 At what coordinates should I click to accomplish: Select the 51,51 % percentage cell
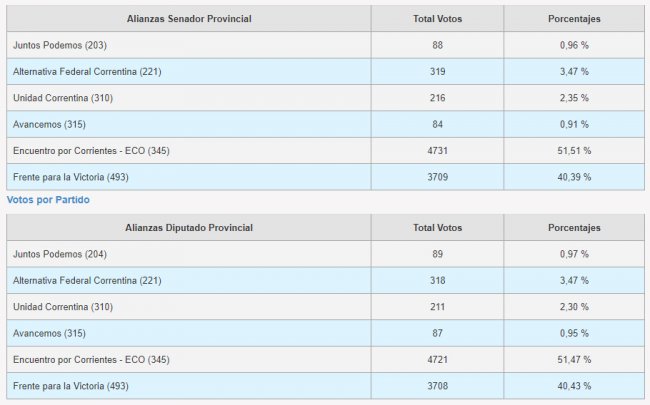point(574,150)
